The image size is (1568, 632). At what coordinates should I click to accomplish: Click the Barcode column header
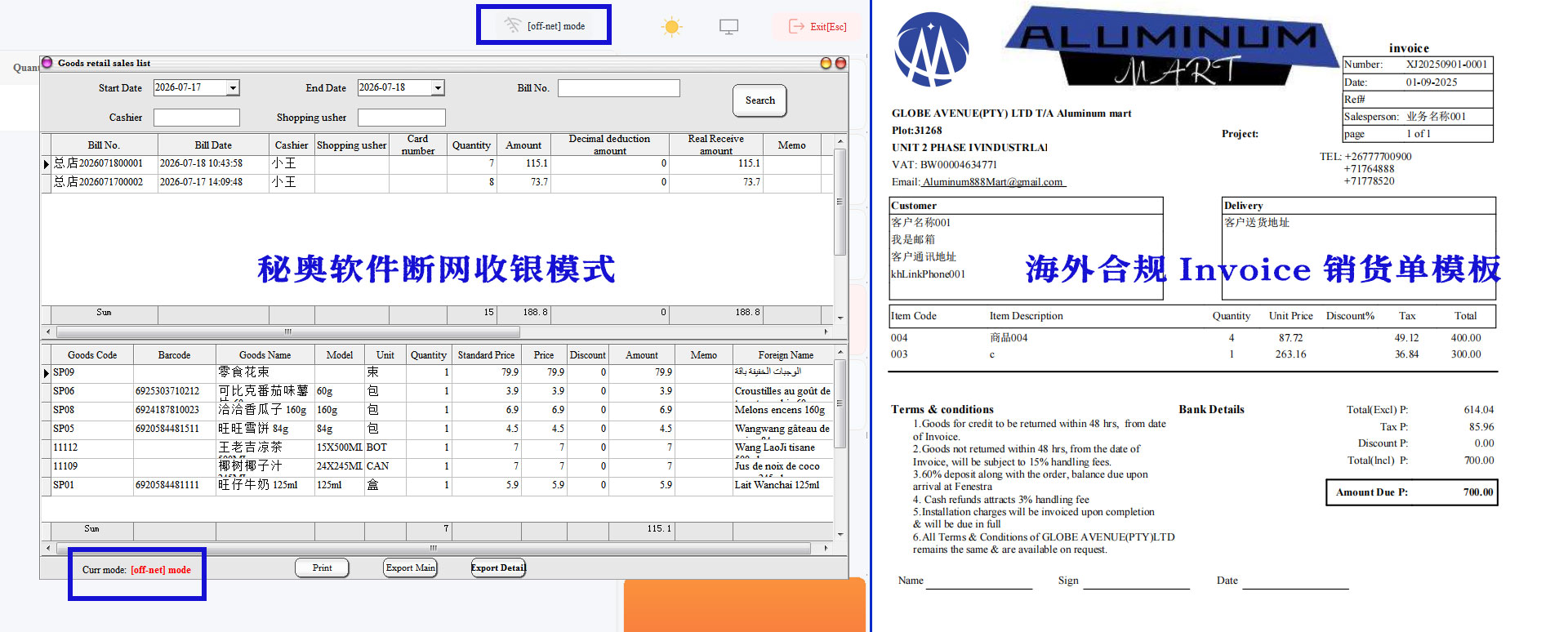(x=174, y=355)
